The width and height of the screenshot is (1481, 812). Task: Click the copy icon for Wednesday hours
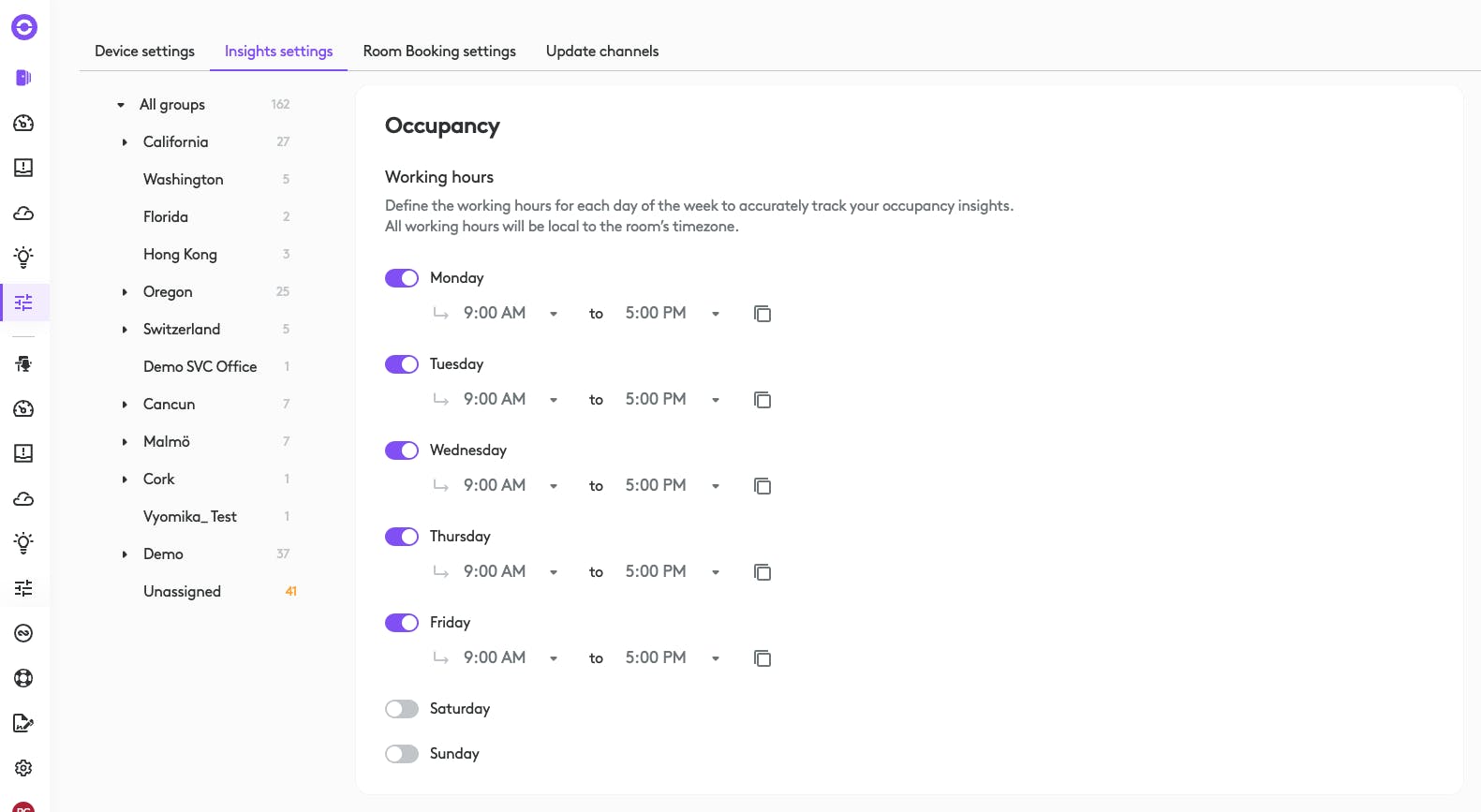(763, 486)
